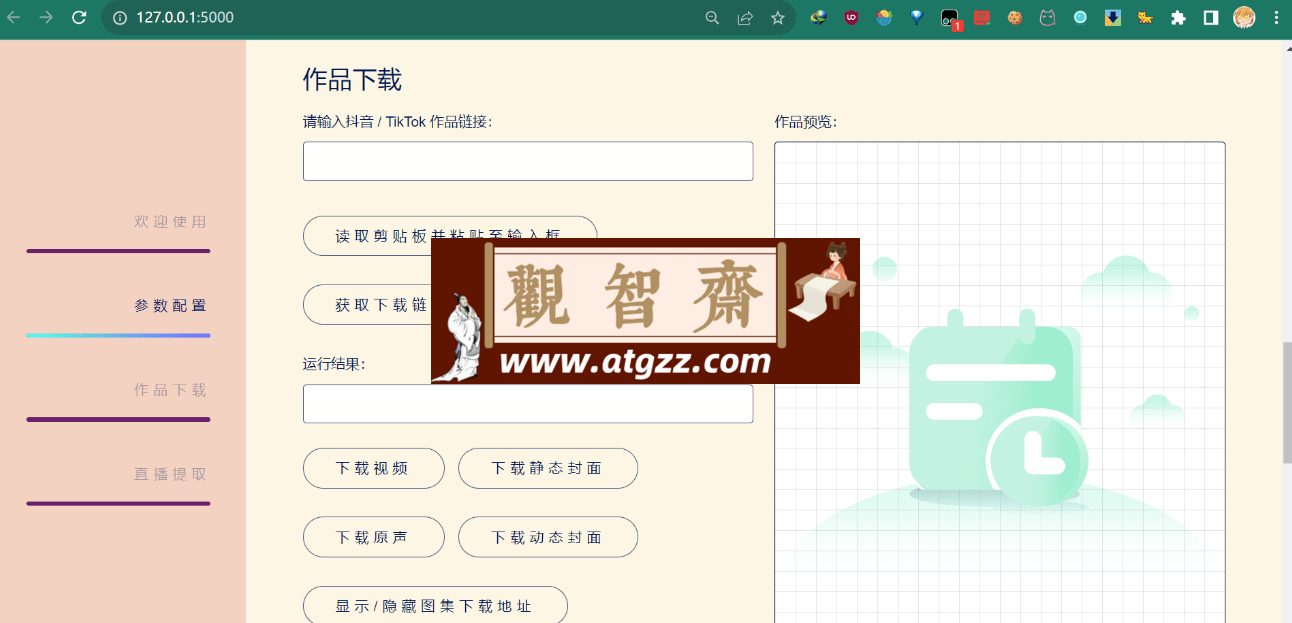Viewport: 1292px width, 623px height.
Task: Toggle the browser side panel icon
Action: (x=1210, y=17)
